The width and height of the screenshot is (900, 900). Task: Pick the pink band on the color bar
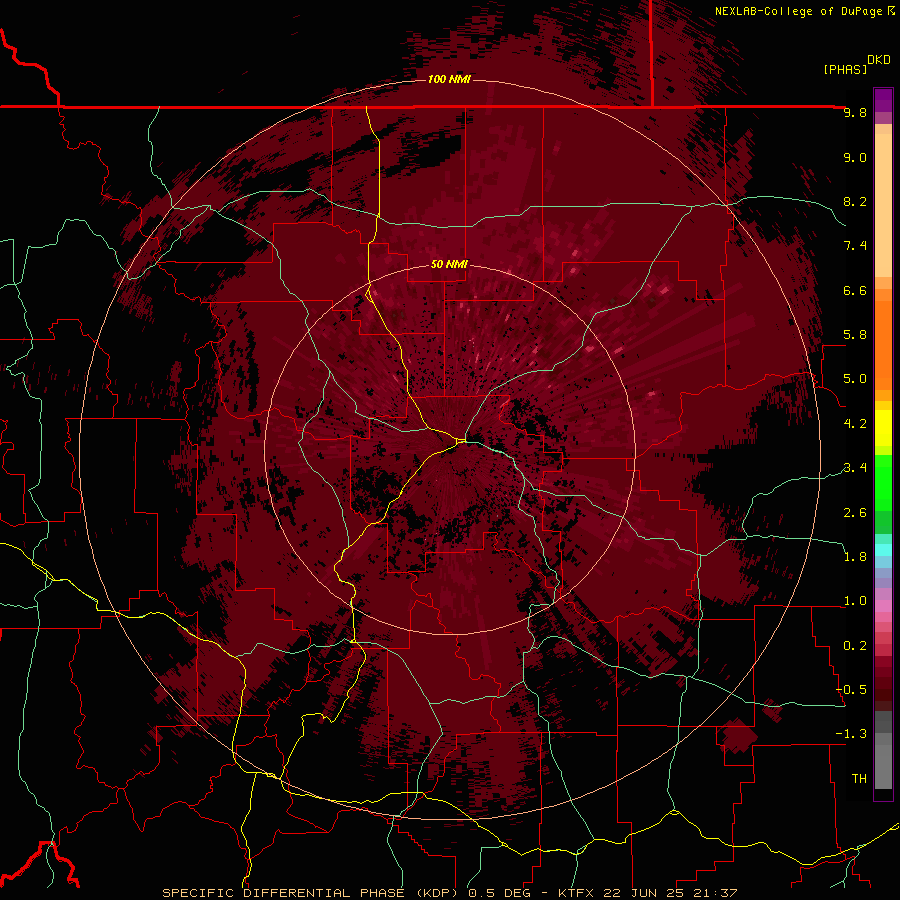tap(883, 606)
